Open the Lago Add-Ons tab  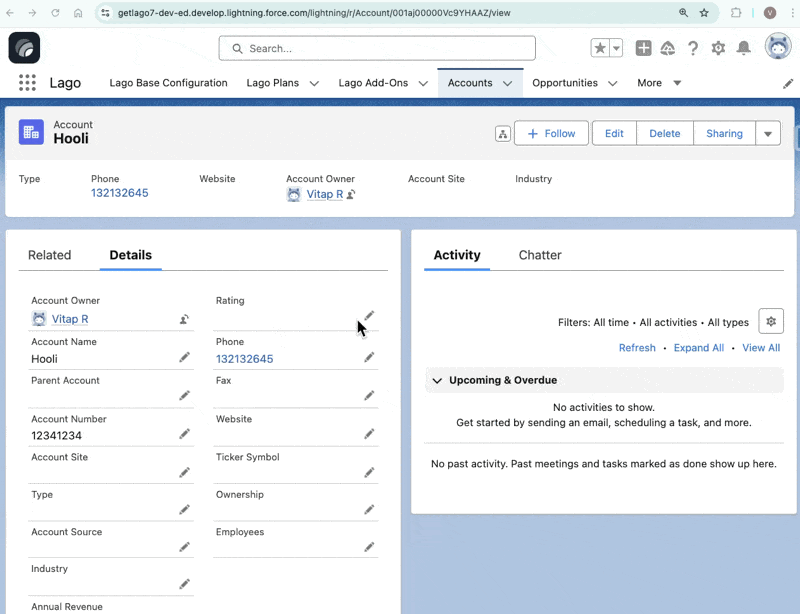coord(373,83)
